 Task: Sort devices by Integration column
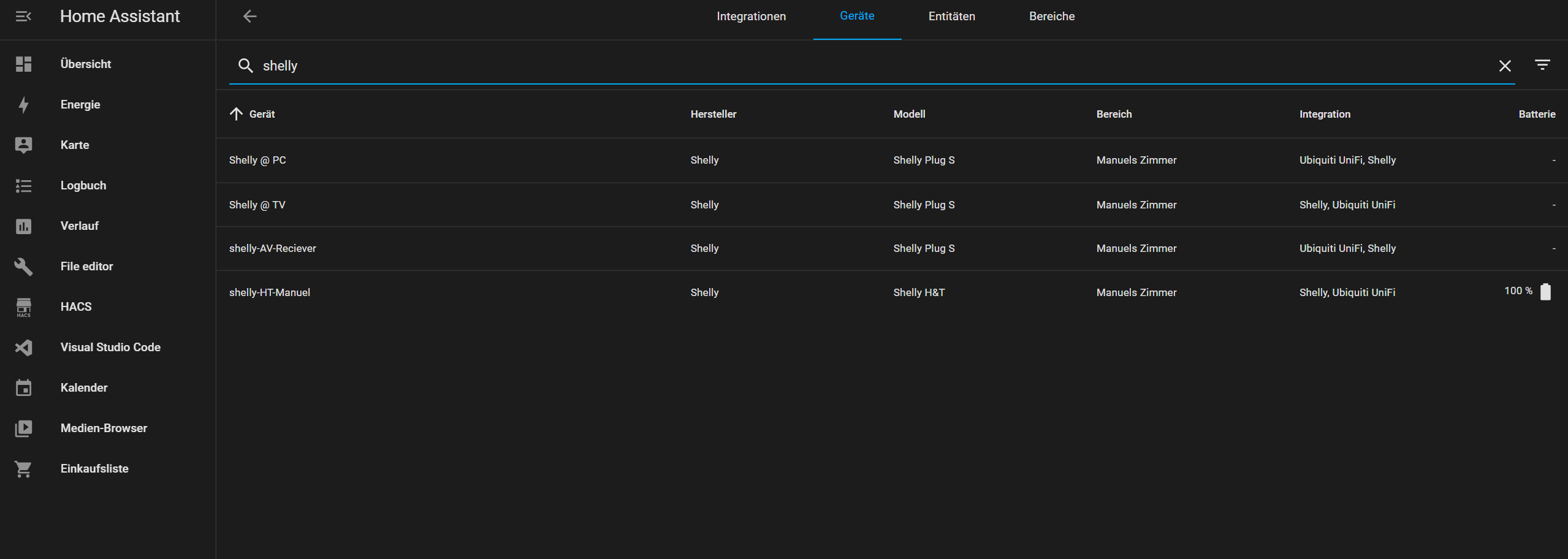(x=1325, y=114)
